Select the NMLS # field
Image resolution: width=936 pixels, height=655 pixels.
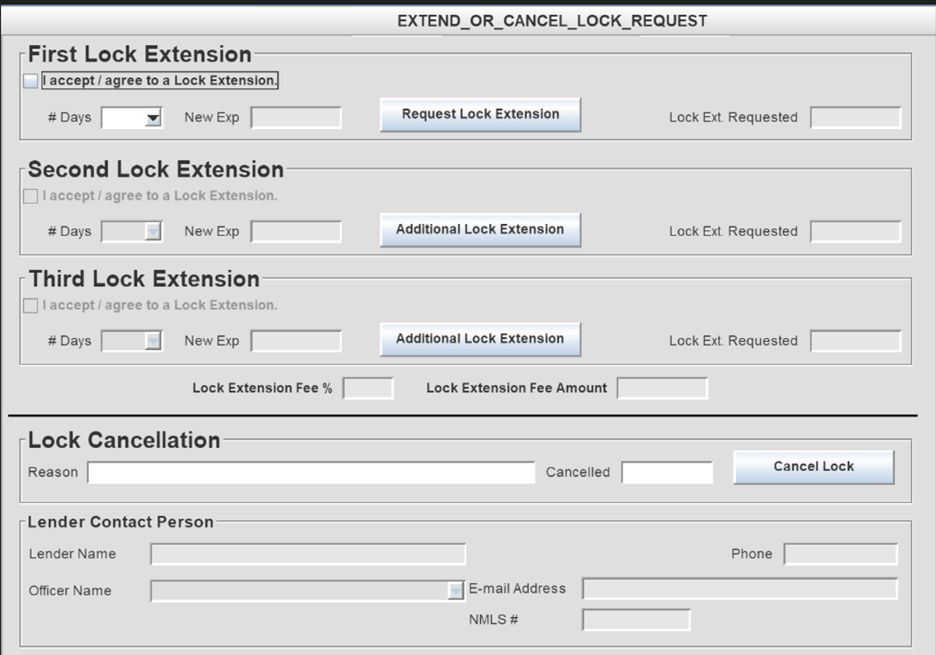(636, 620)
